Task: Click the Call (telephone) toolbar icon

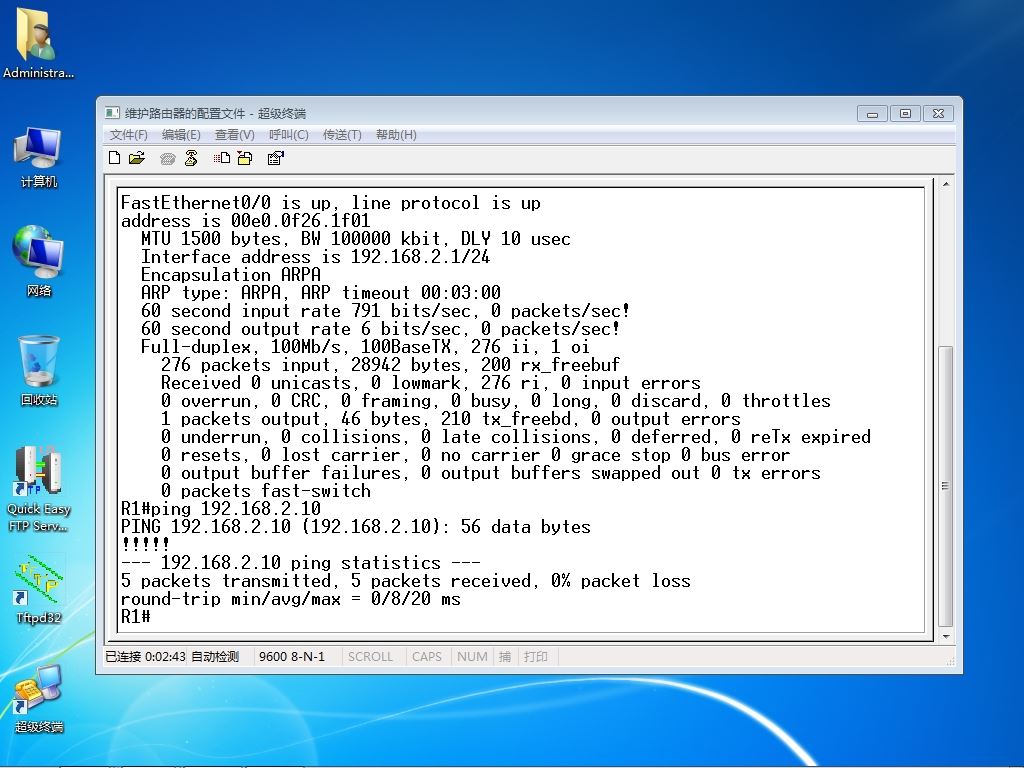Action: pos(167,158)
